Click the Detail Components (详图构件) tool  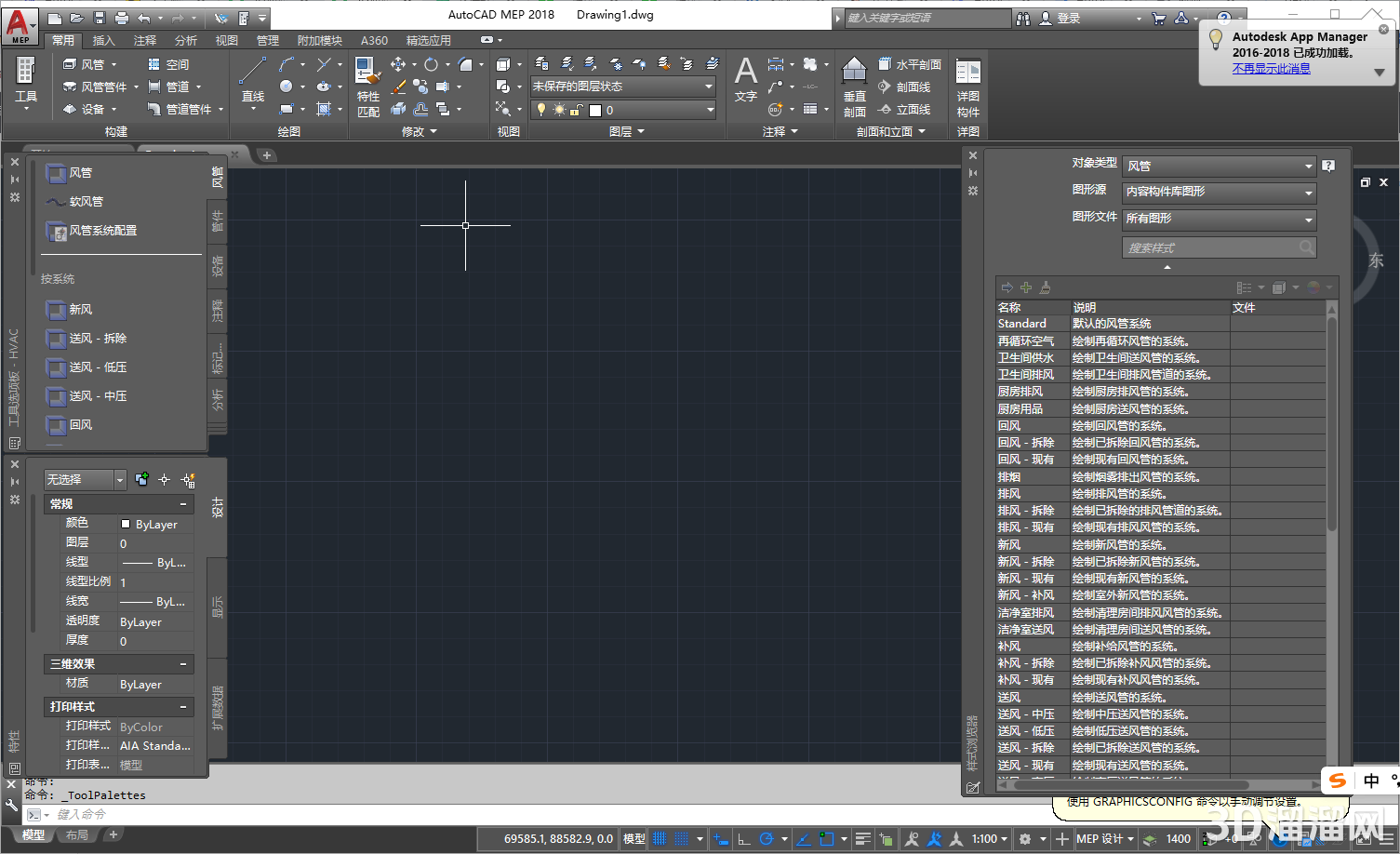[x=968, y=88]
